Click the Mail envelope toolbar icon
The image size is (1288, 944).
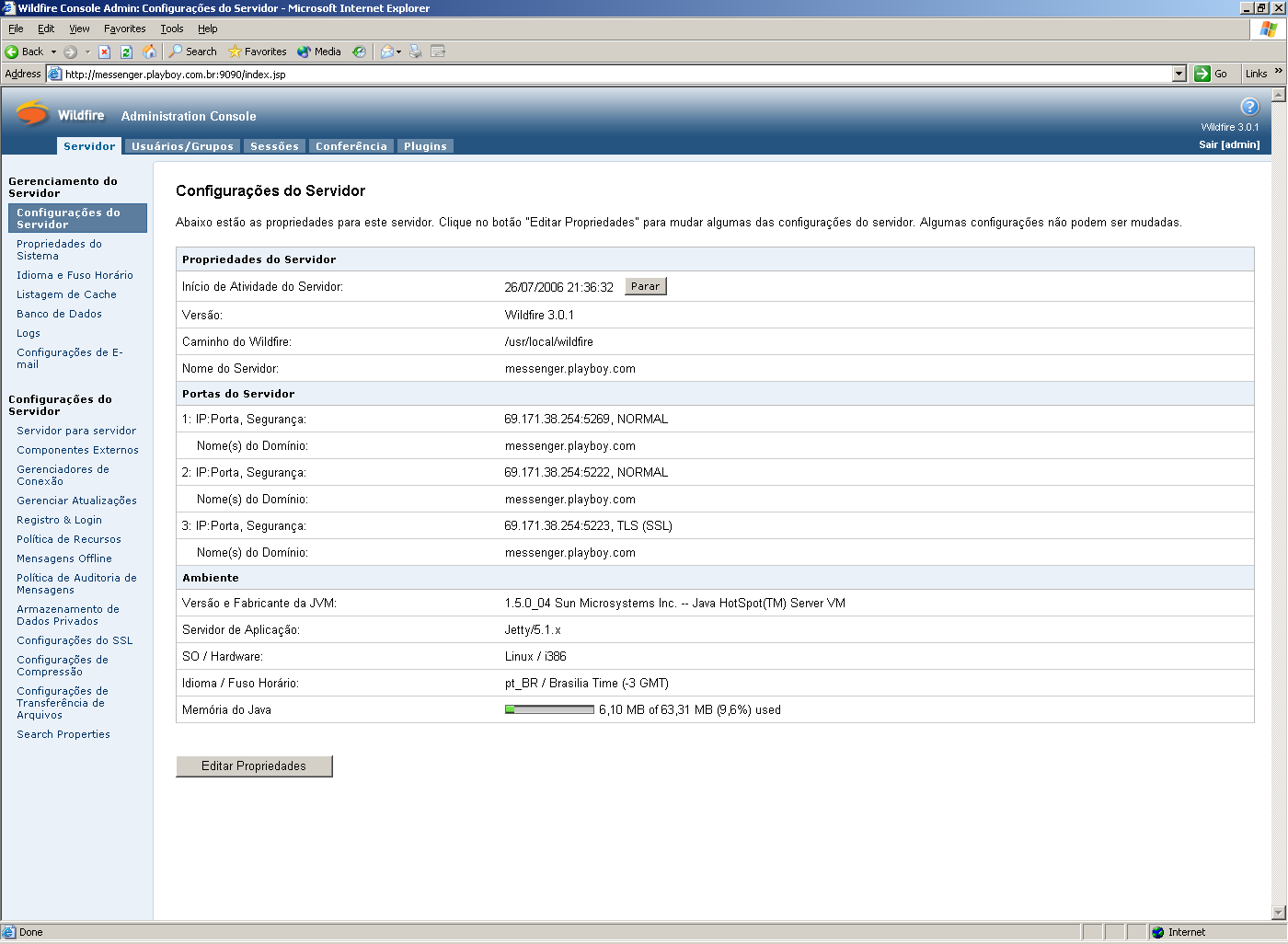[x=386, y=52]
